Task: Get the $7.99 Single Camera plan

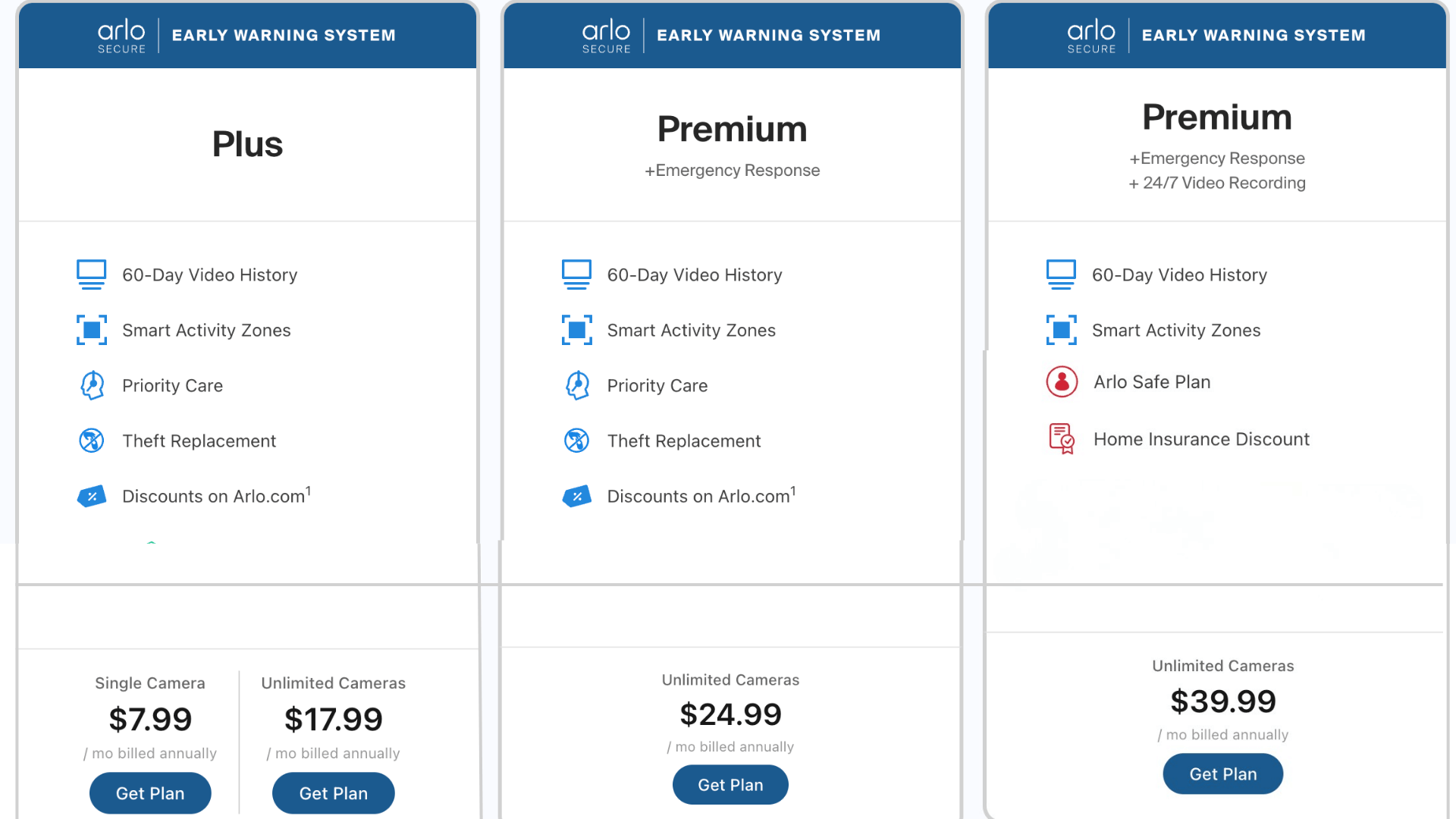Action: tap(150, 793)
